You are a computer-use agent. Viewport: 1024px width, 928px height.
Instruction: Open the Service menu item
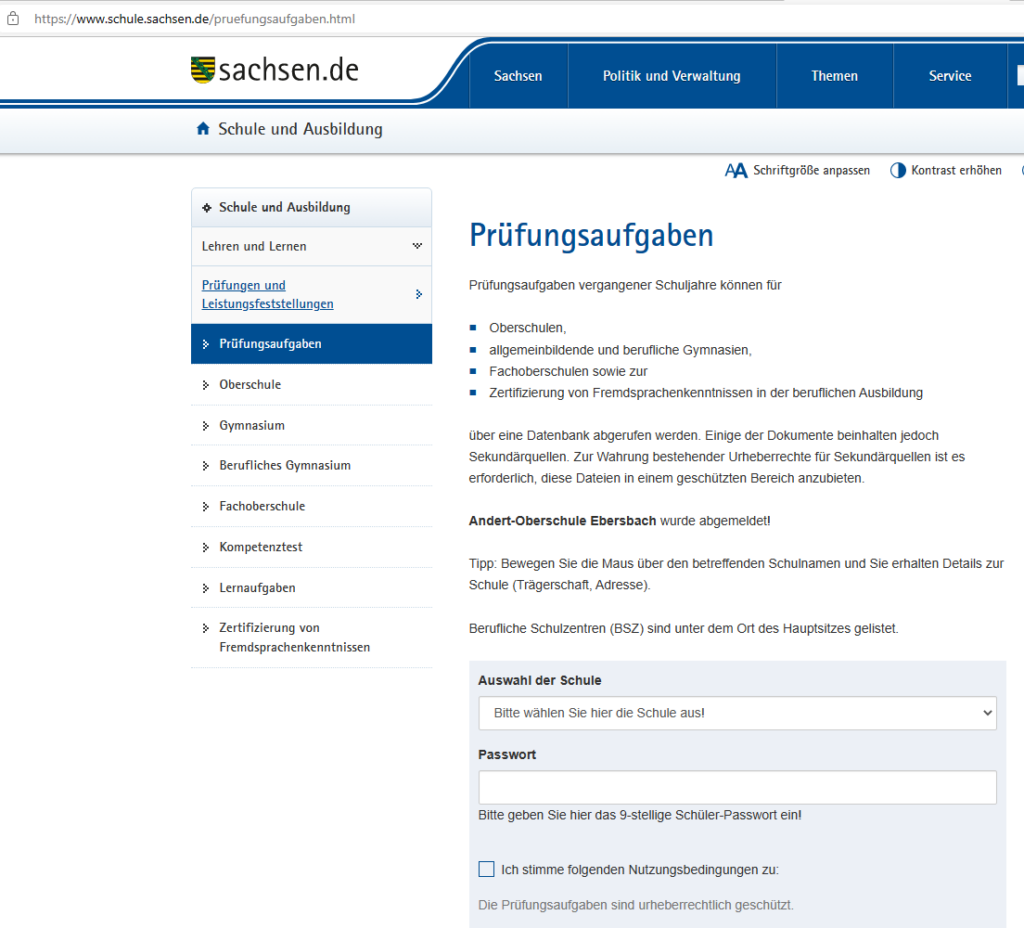coord(949,76)
